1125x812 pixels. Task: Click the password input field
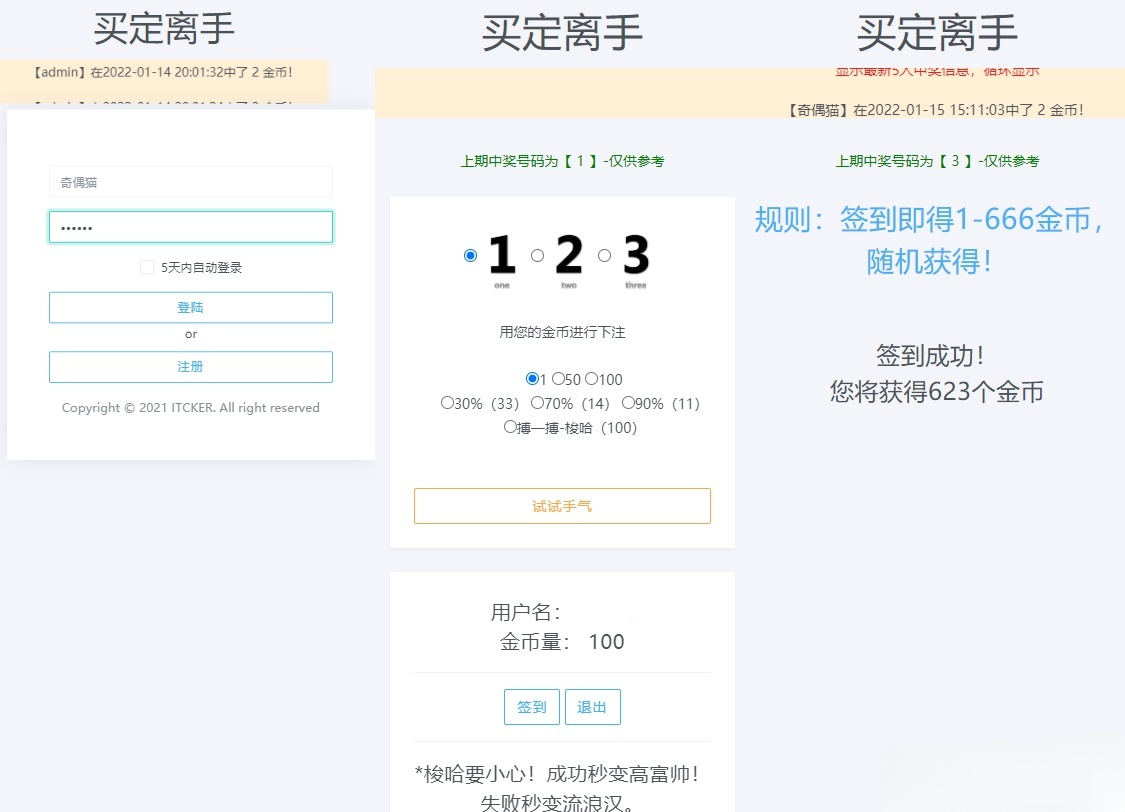[190, 227]
